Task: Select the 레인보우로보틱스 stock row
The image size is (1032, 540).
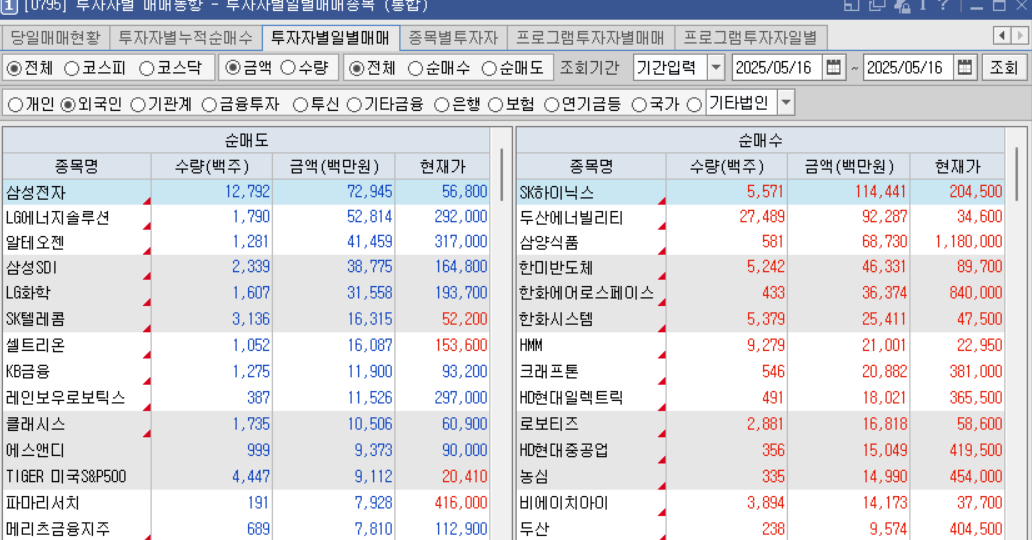Action: 246,398
